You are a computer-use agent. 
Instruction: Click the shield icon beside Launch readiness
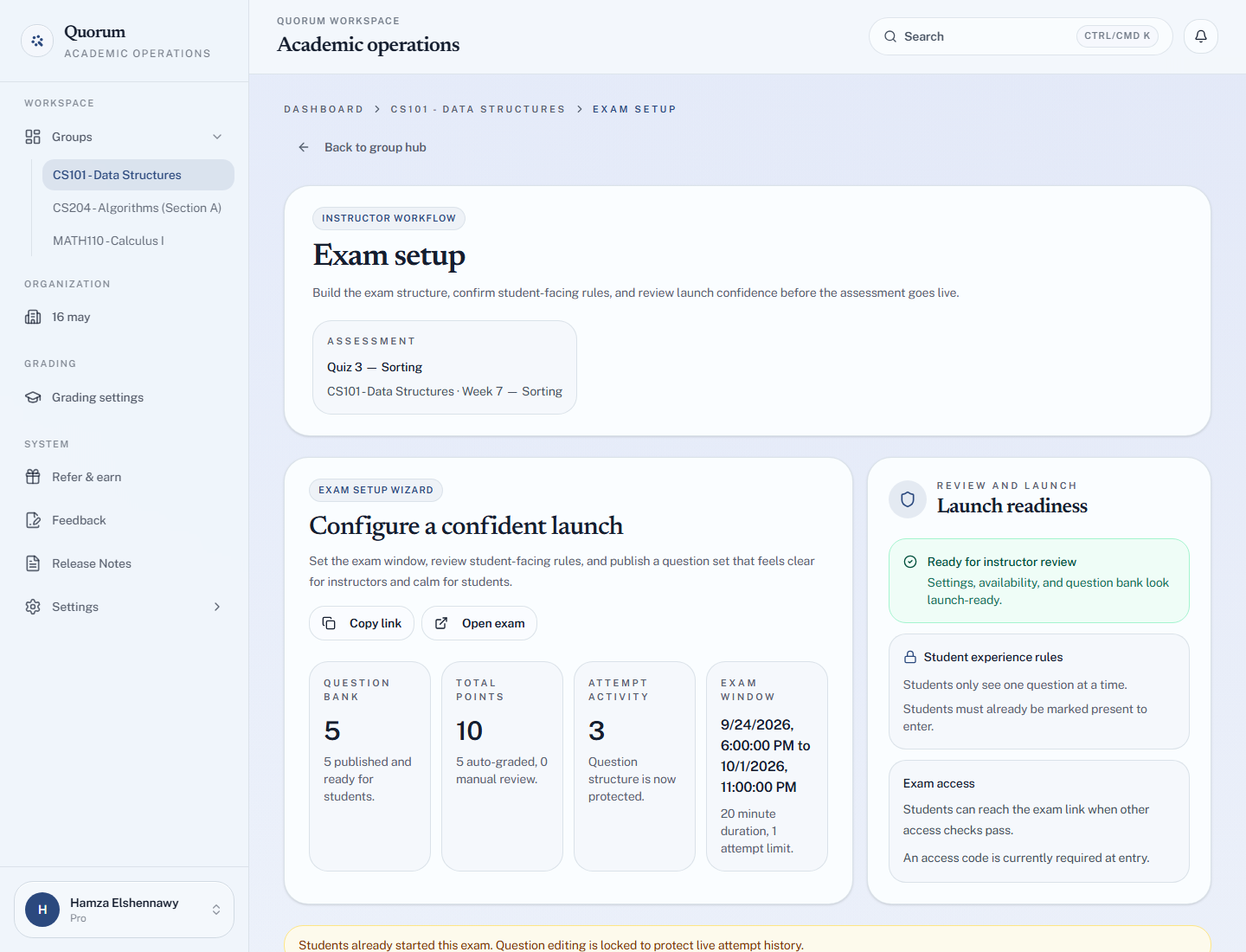pyautogui.click(x=908, y=499)
